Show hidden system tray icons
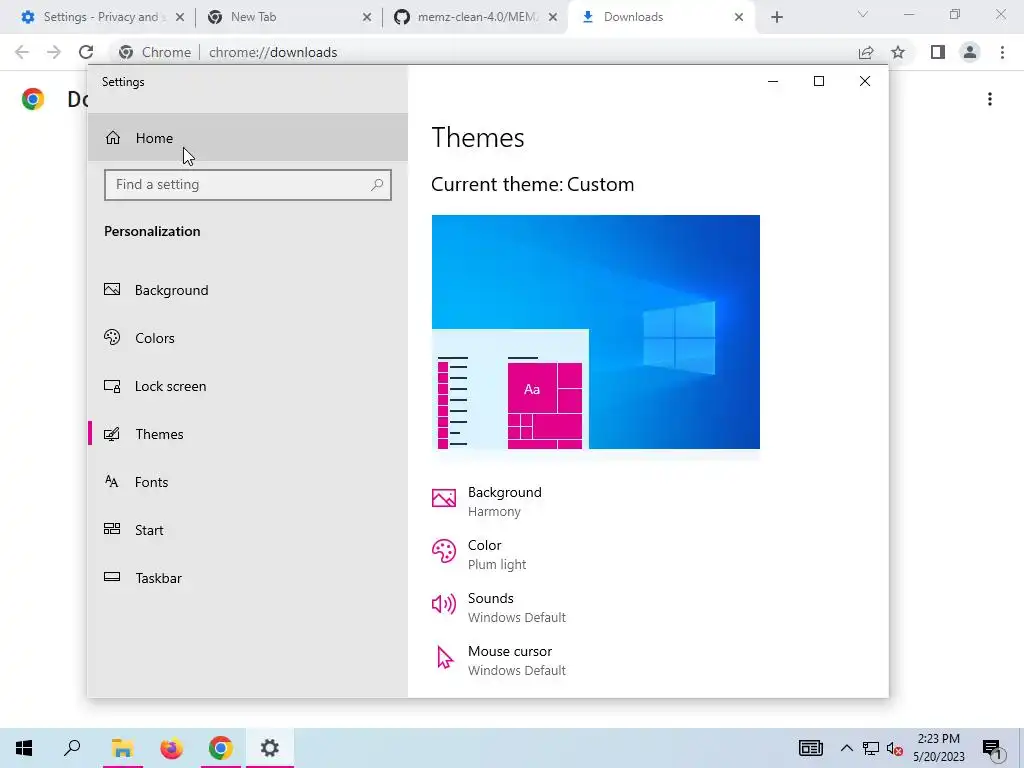This screenshot has height=768, width=1024. 846,748
